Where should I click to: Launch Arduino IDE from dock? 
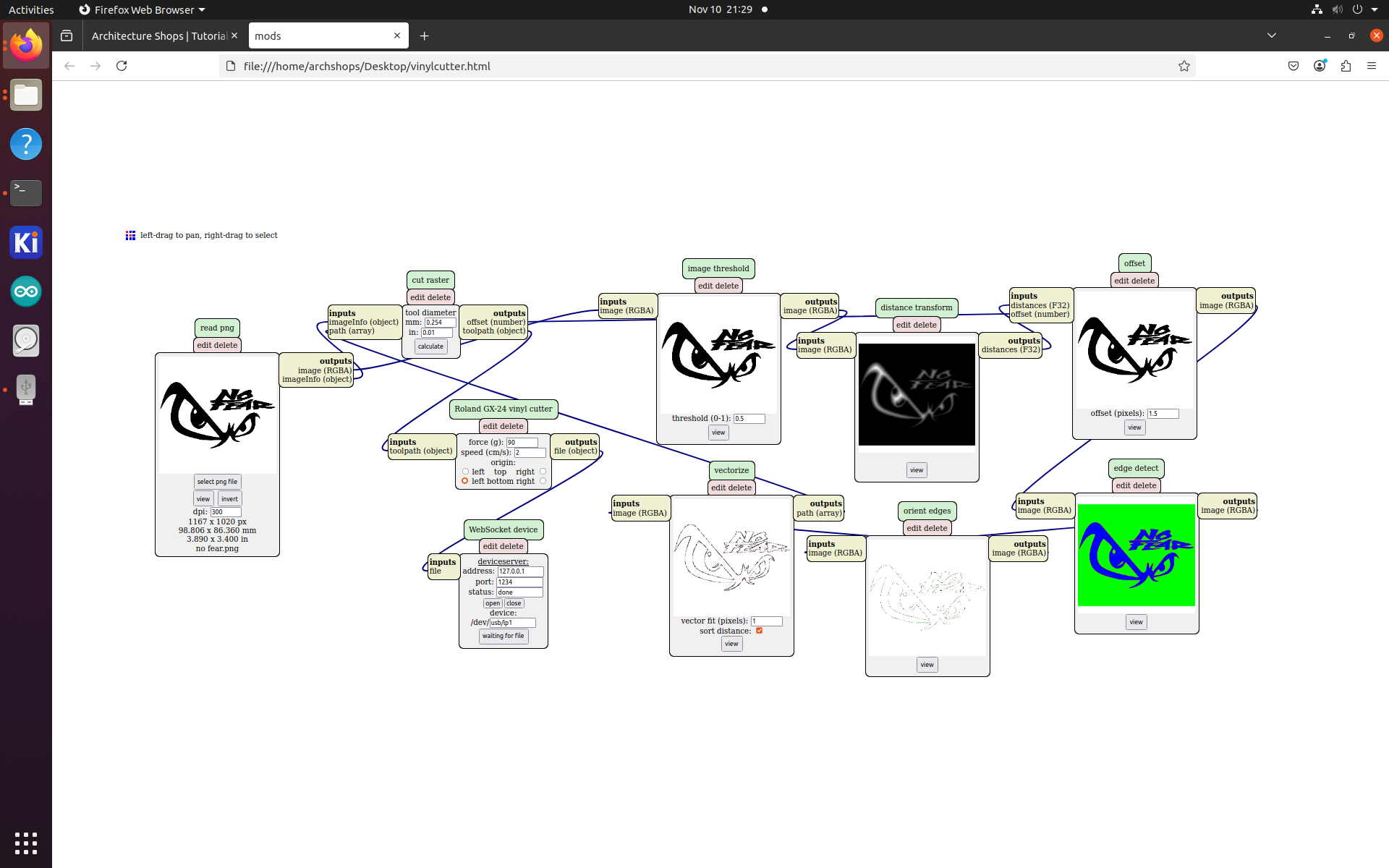click(x=26, y=292)
